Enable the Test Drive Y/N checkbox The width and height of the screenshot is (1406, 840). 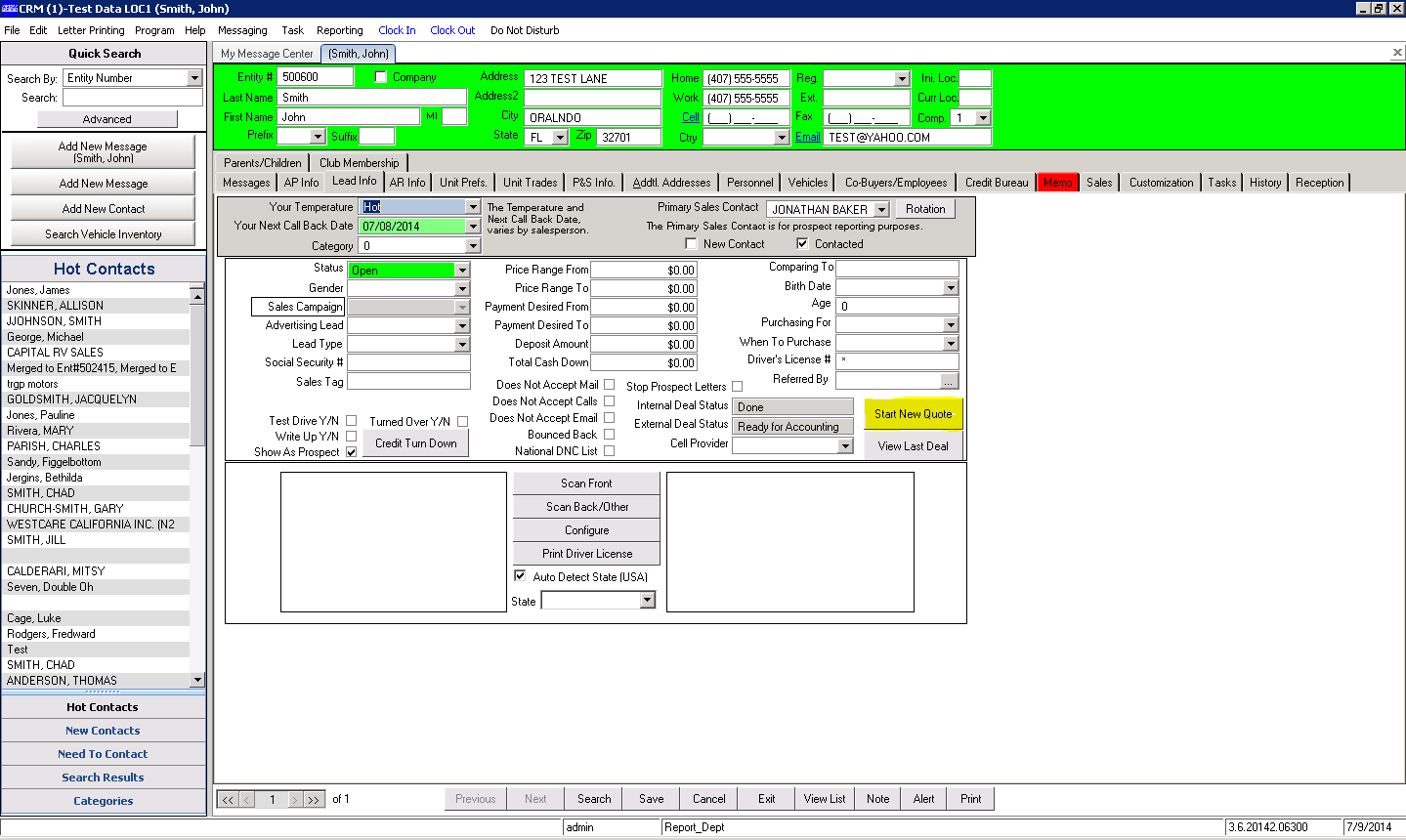pyautogui.click(x=351, y=421)
